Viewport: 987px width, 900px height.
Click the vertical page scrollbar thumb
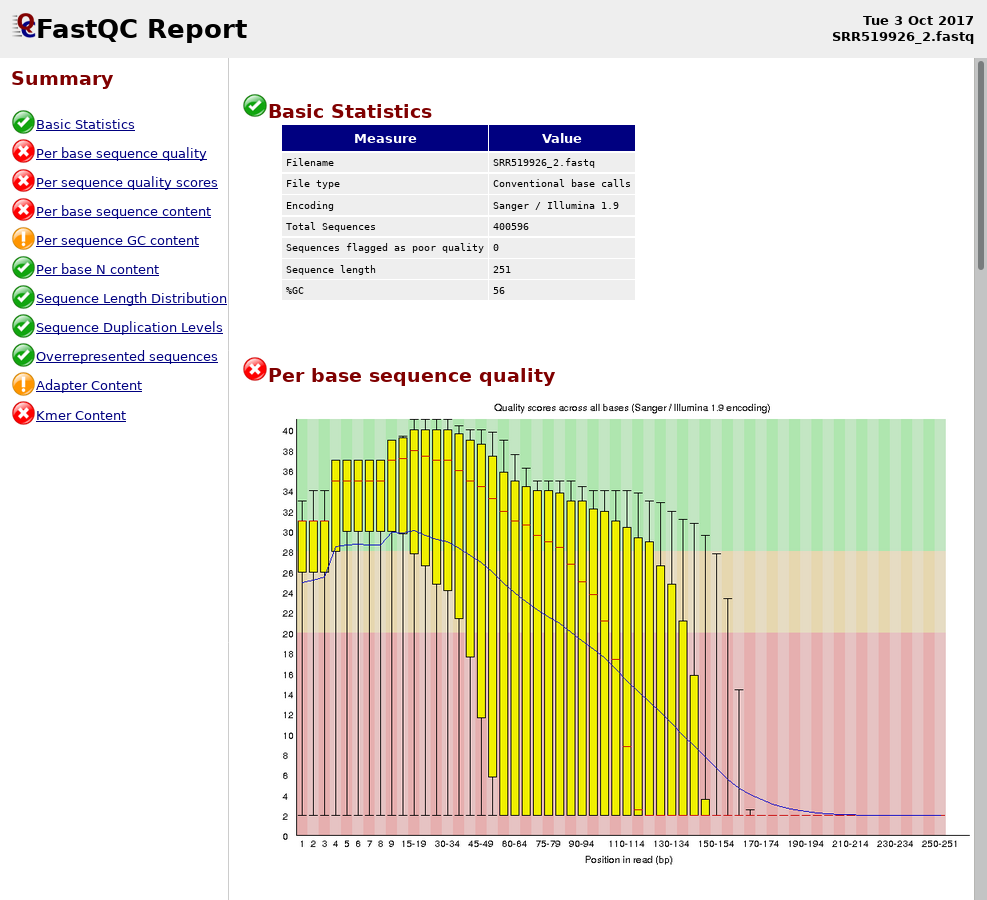(980, 165)
